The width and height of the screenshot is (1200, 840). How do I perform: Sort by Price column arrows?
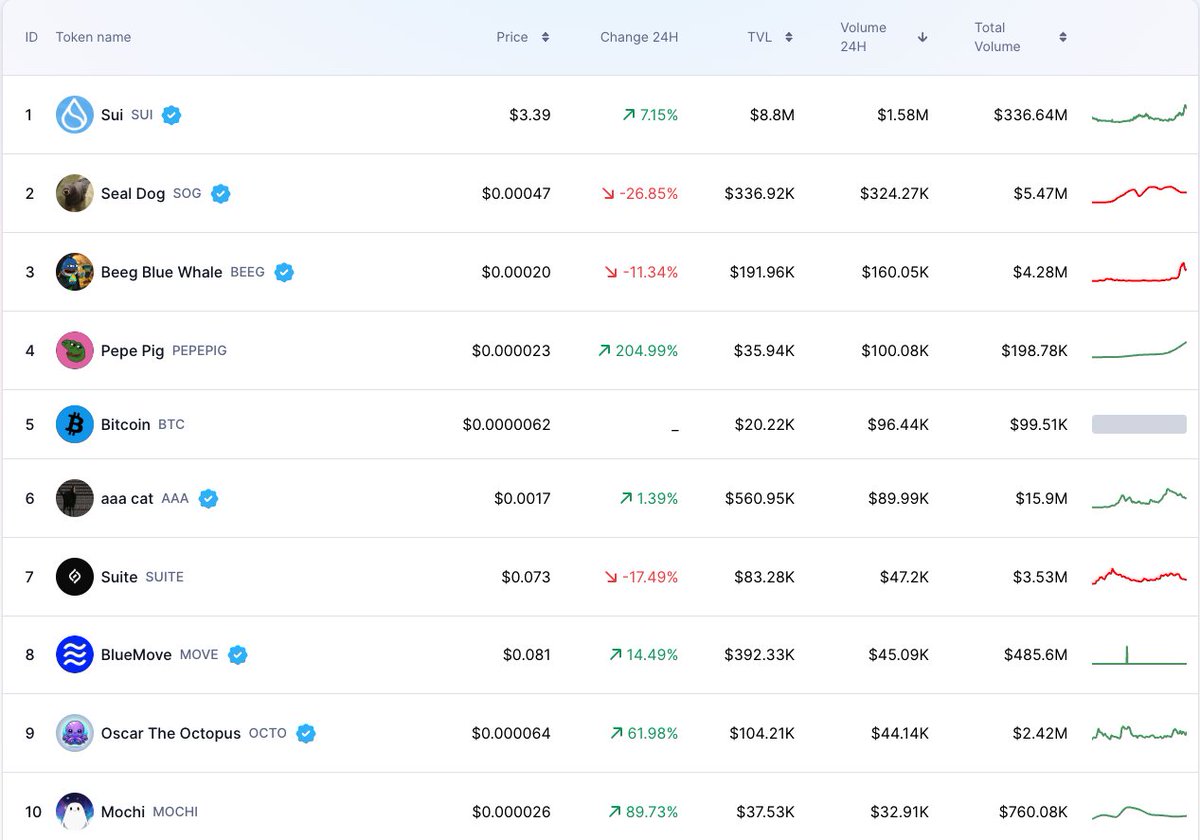545,37
